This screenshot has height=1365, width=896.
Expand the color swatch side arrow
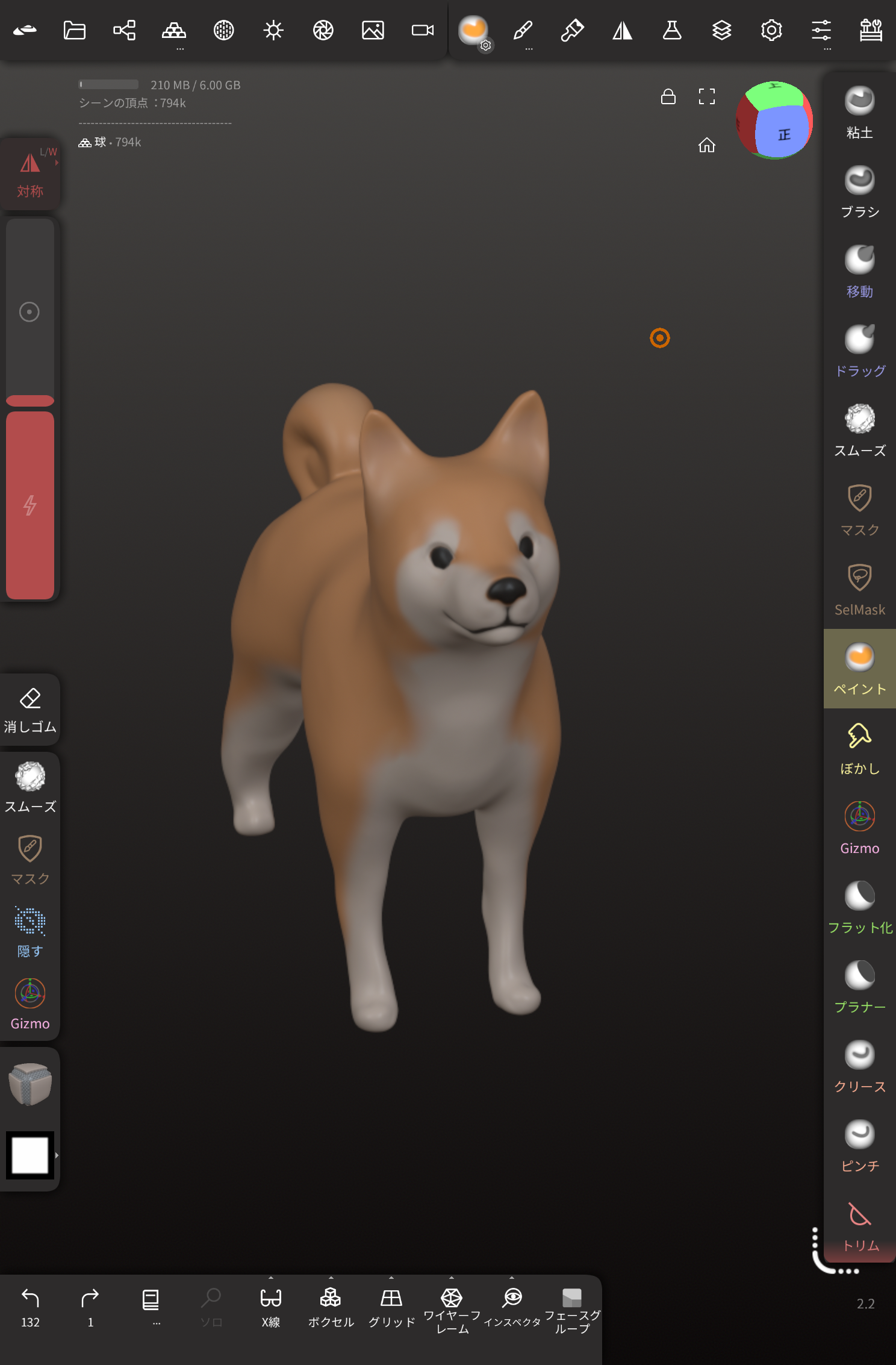coord(57,1155)
